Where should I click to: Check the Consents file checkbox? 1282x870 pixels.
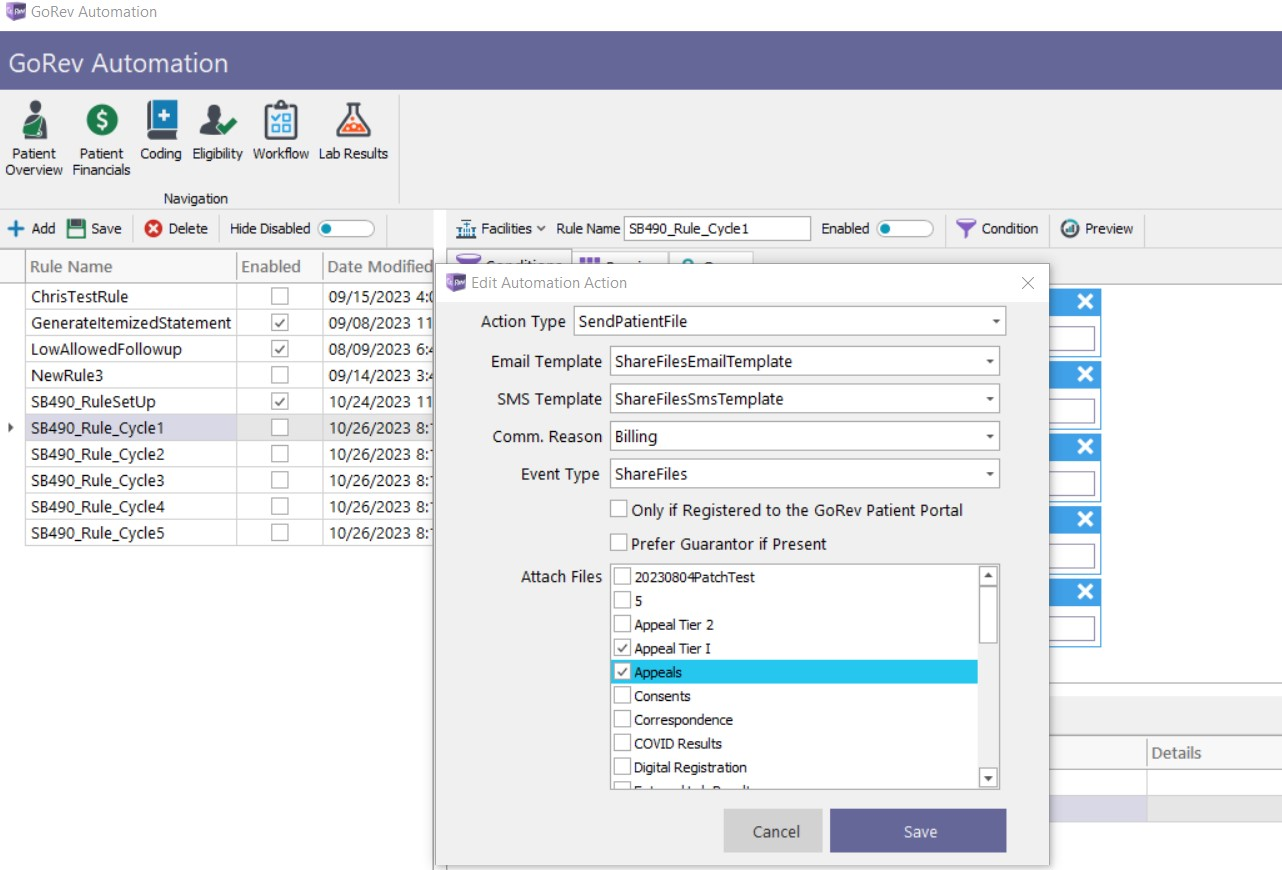tap(623, 696)
